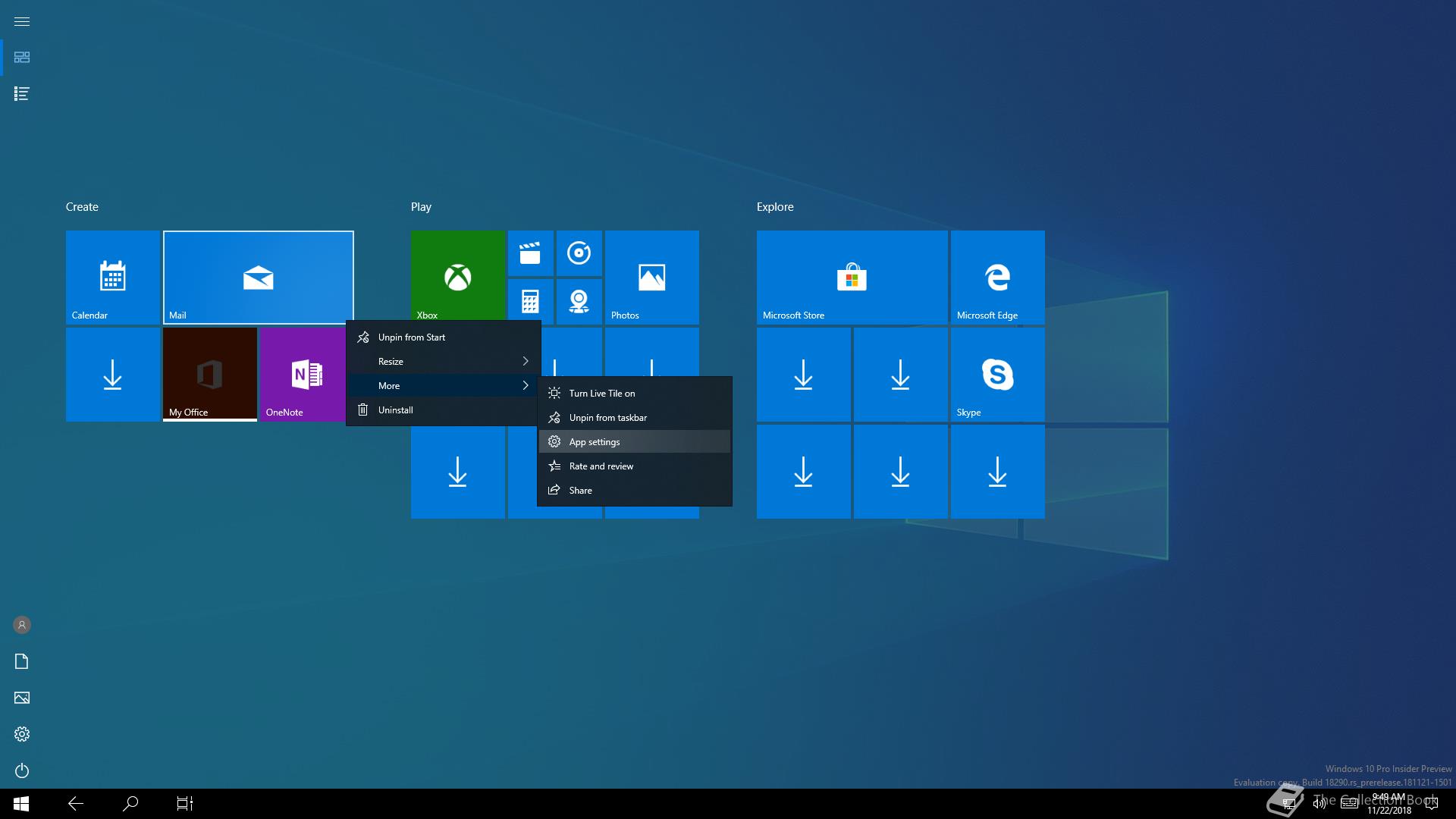The width and height of the screenshot is (1456, 819).
Task: Expand the Resize submenu
Action: pos(444,362)
